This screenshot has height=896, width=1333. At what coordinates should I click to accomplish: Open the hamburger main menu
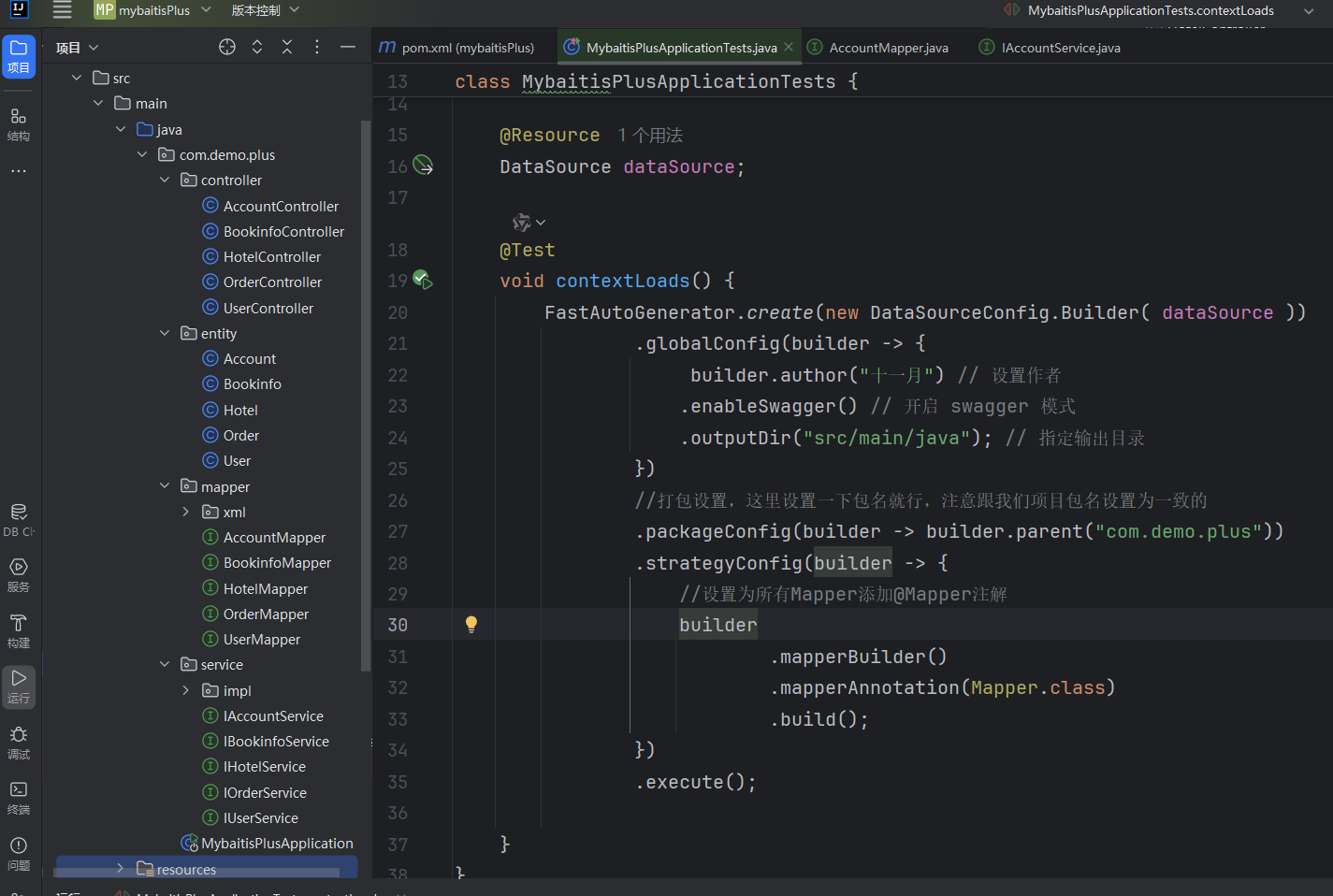(62, 10)
